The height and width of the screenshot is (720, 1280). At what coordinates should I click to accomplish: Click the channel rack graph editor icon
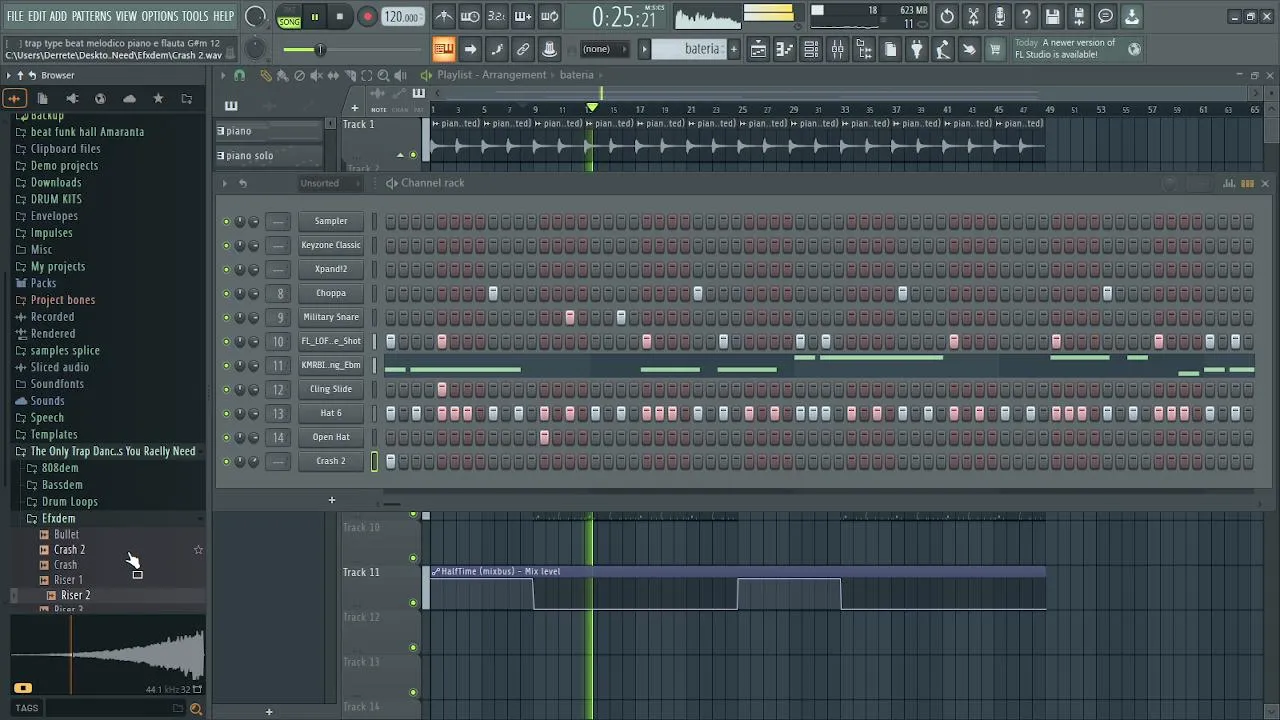1229,183
